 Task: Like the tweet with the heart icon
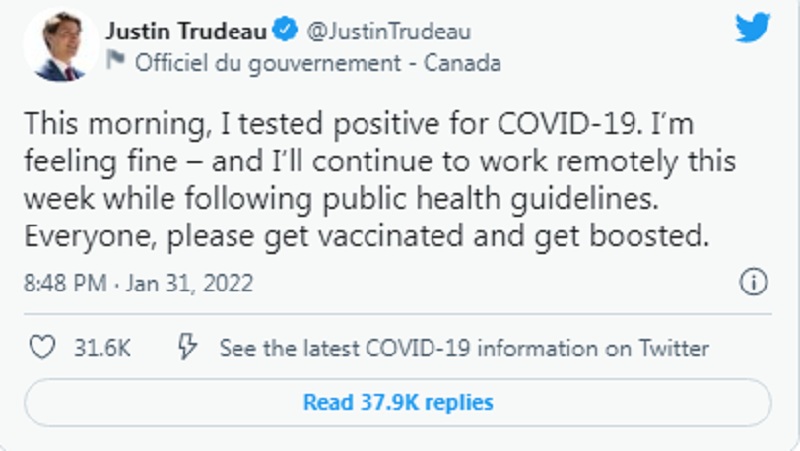pos(42,348)
